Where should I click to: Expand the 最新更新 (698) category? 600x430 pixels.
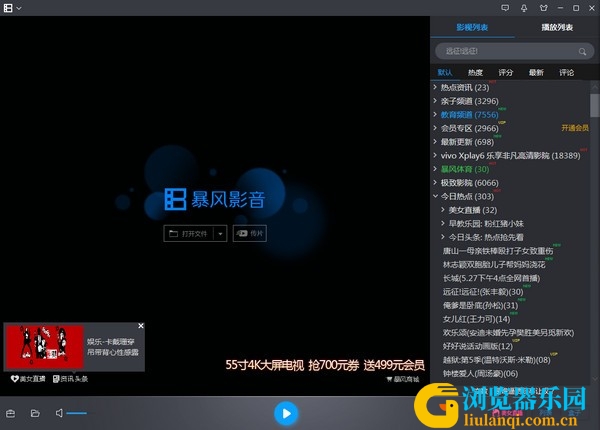pos(435,142)
